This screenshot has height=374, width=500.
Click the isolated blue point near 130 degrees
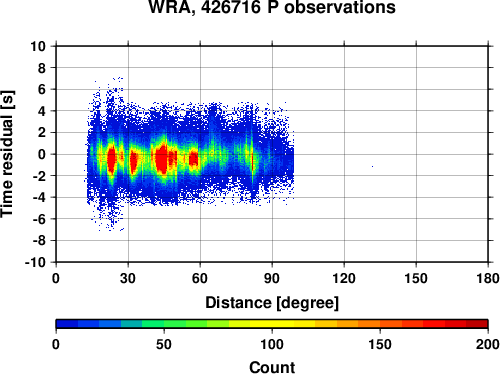click(x=372, y=166)
